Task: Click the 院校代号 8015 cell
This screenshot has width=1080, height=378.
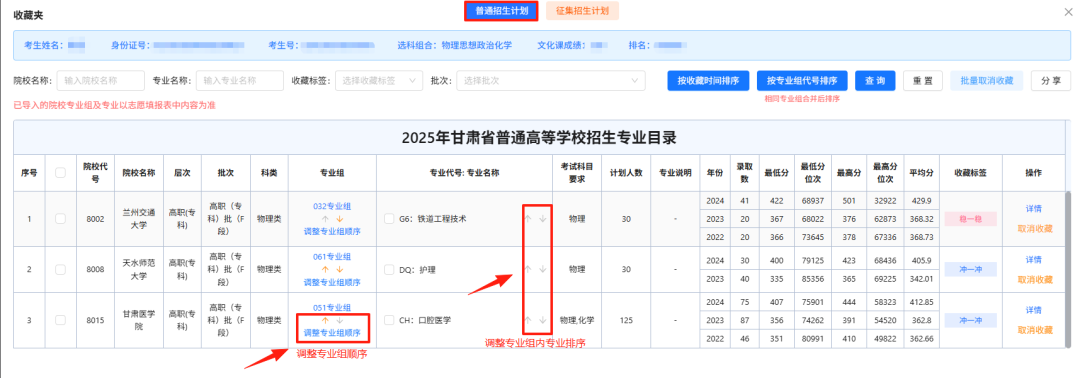Action: point(95,320)
